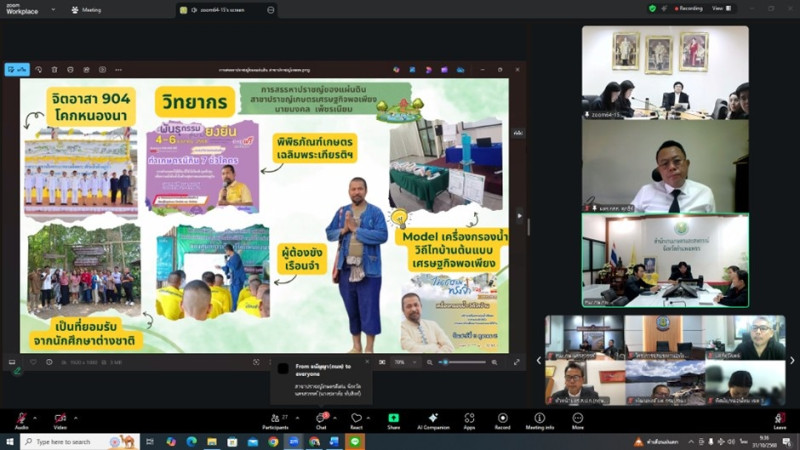Expand video options caret next to Video
Screen dimensions: 800x450
coord(76,414)
